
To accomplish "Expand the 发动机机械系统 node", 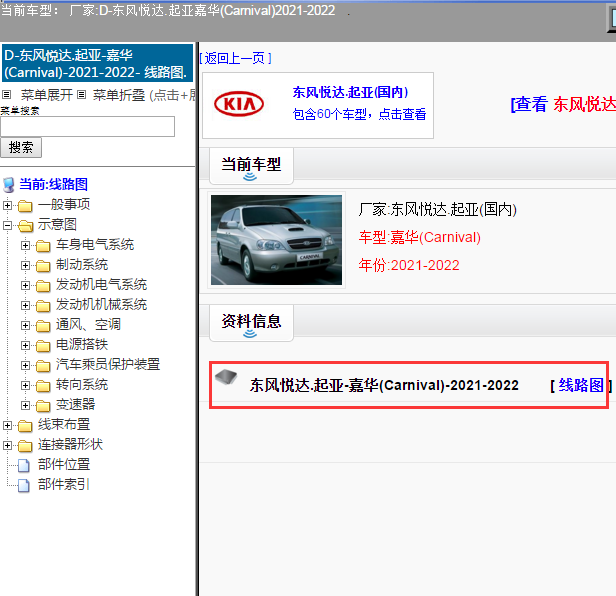I will click(x=25, y=305).
